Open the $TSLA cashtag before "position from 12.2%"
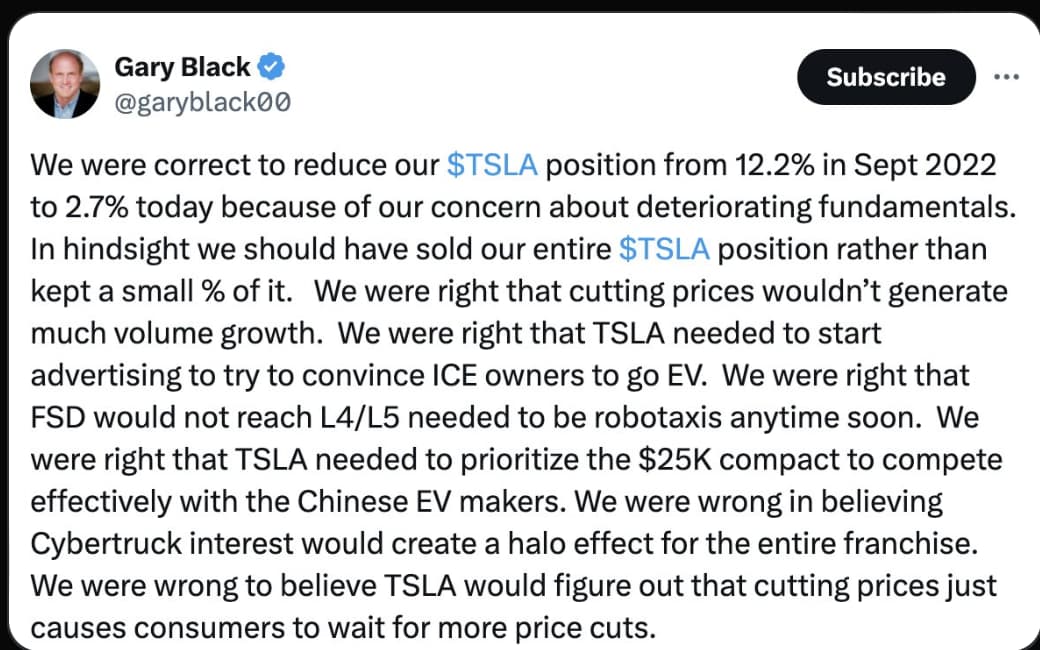Image resolution: width=1040 pixels, height=650 pixels. click(x=492, y=165)
